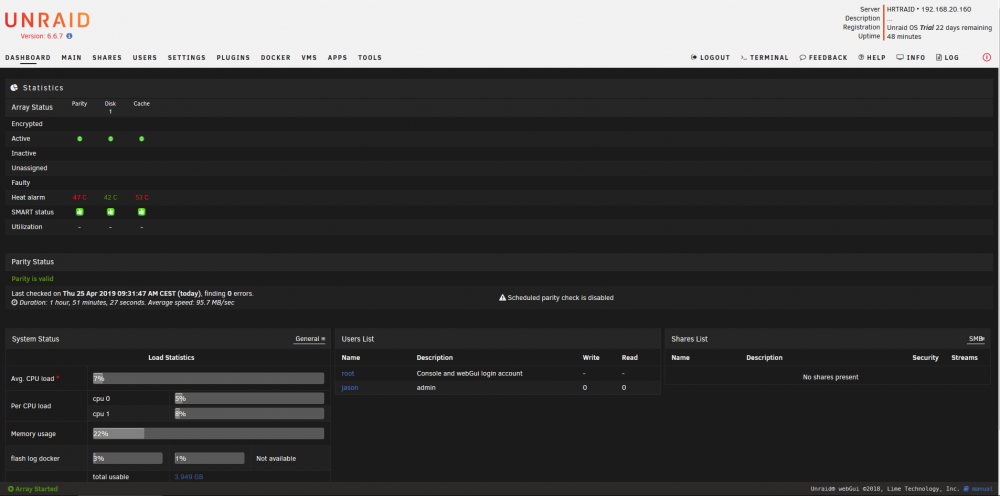Click Parity temperature 47 C

pos(80,198)
